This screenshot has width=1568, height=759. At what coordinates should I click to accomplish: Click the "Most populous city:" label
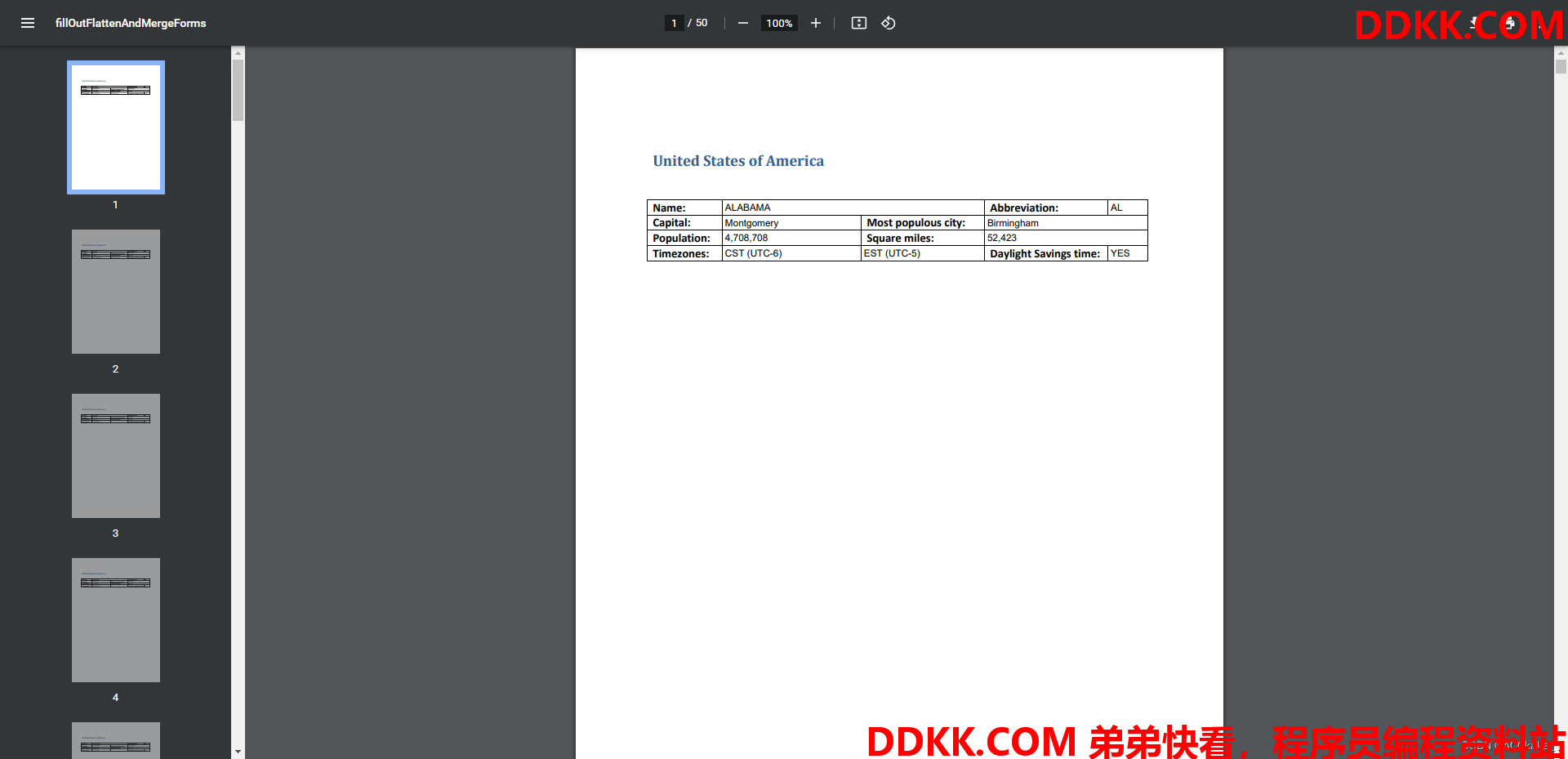coord(915,223)
